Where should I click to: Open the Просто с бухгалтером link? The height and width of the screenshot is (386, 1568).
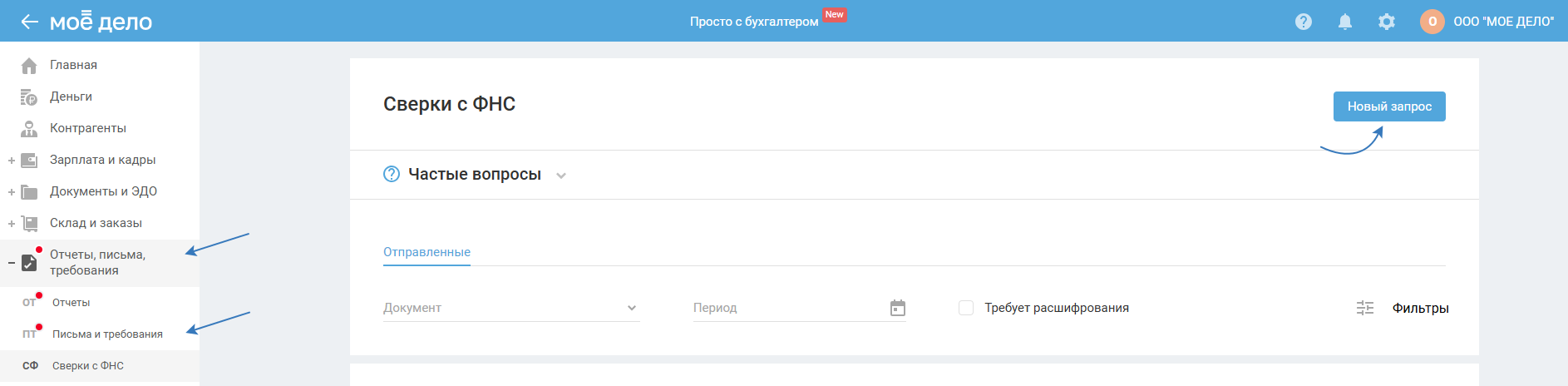(754, 22)
